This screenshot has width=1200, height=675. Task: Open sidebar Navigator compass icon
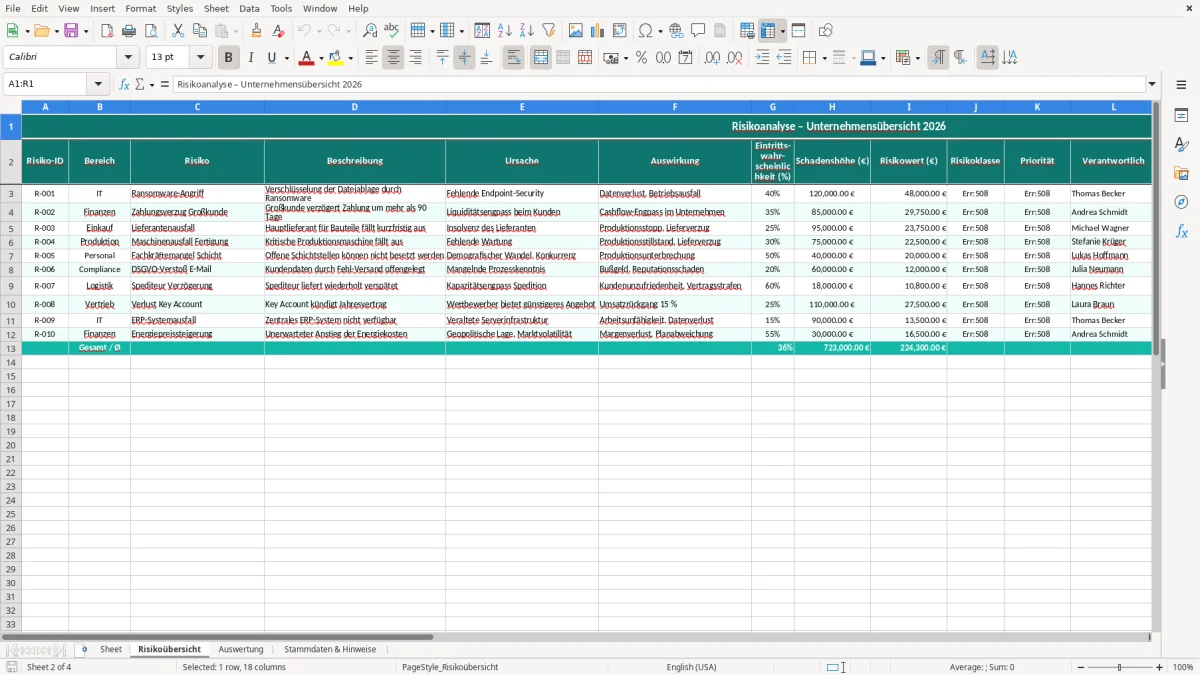pos(1182,202)
